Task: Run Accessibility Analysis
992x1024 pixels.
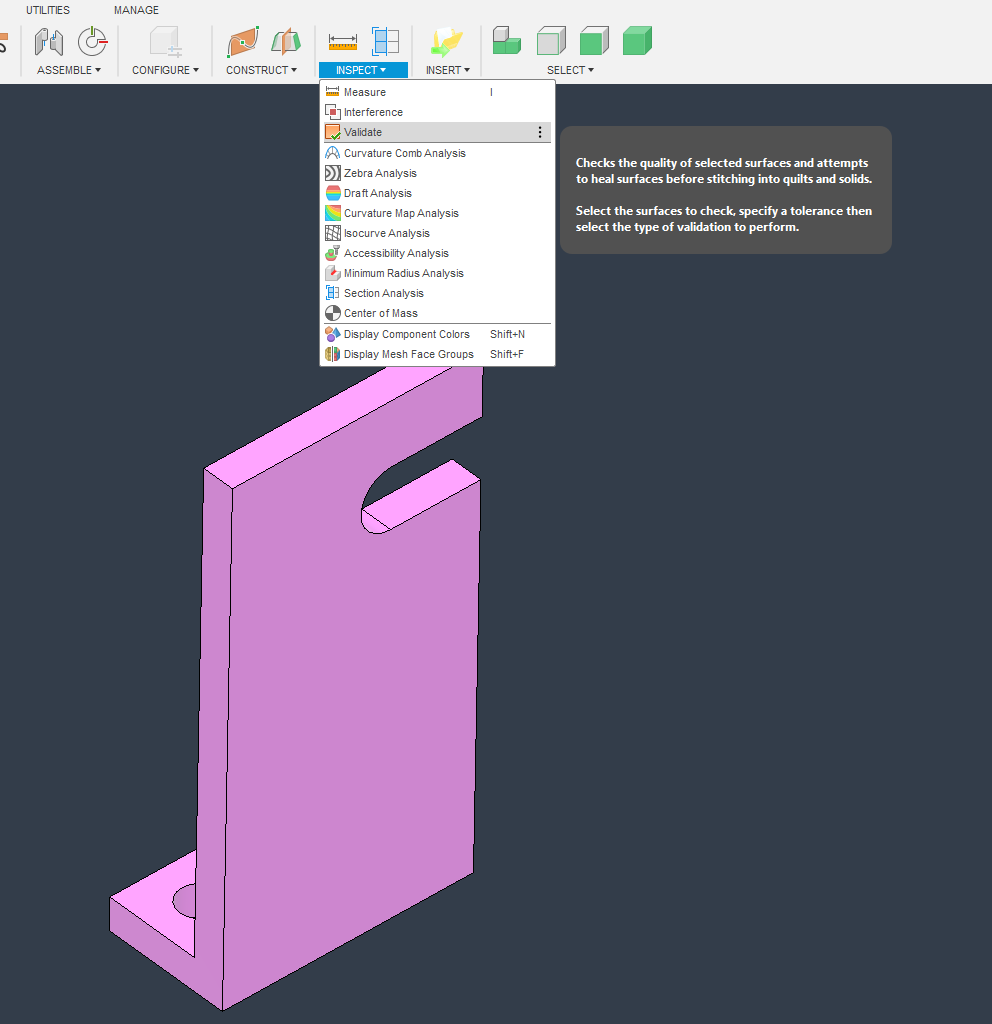Action: click(x=395, y=253)
